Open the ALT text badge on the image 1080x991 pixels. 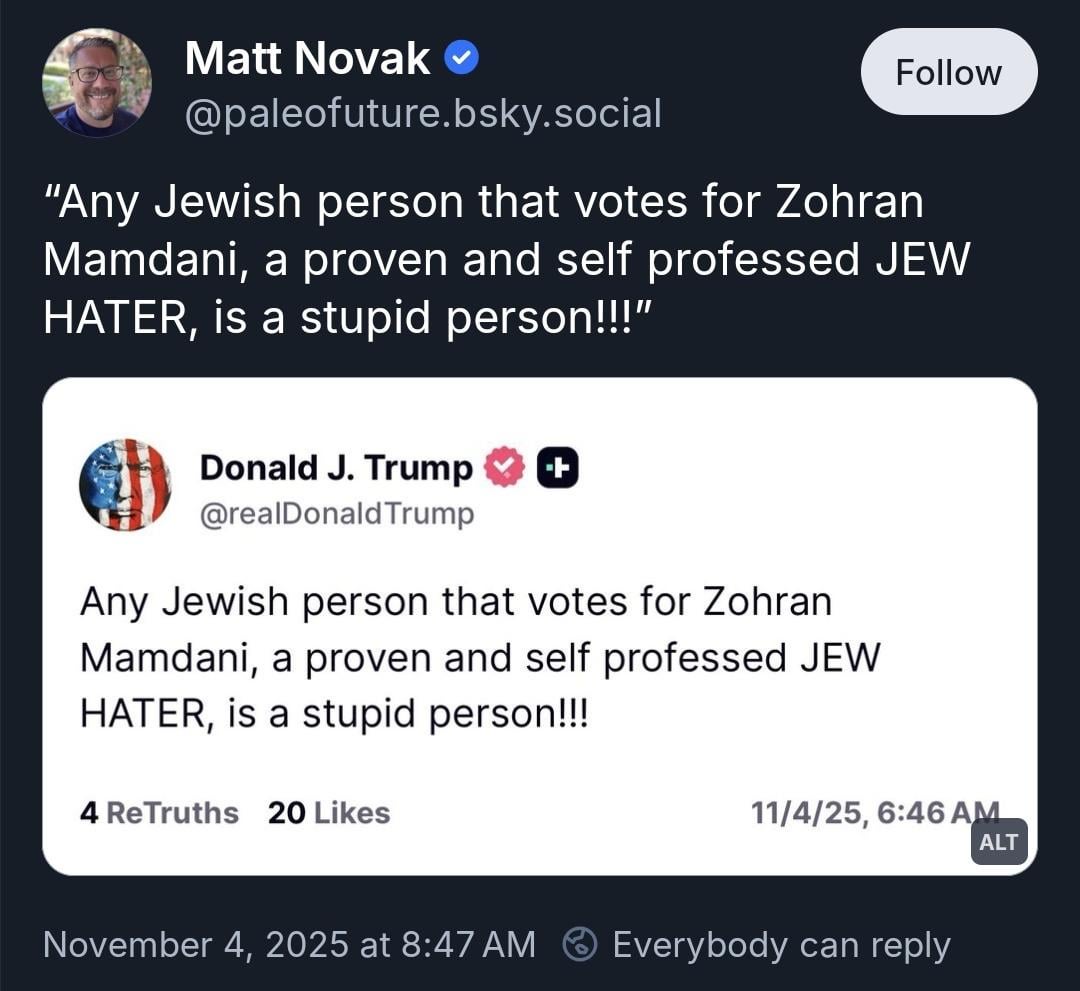coord(998,842)
